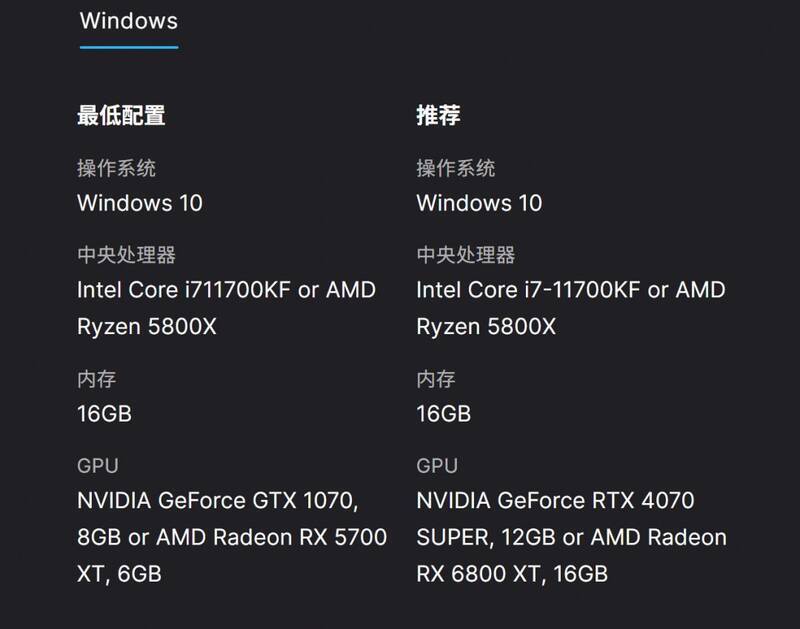Click the 内存 label under 最低配置
The width and height of the screenshot is (800, 629).
(97, 381)
